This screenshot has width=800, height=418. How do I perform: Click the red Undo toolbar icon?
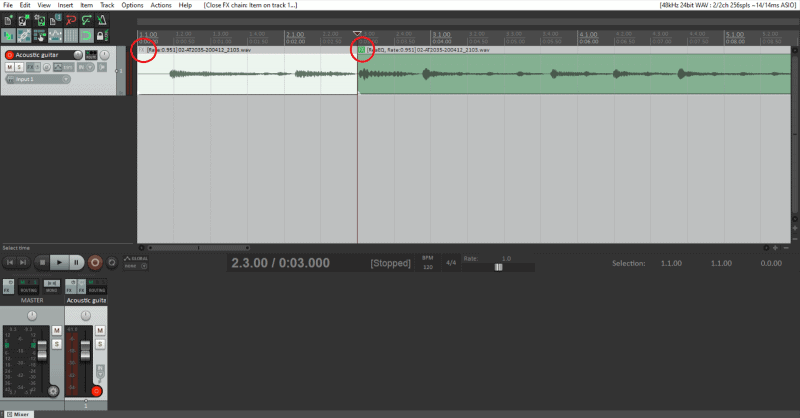pyautogui.click(x=70, y=20)
